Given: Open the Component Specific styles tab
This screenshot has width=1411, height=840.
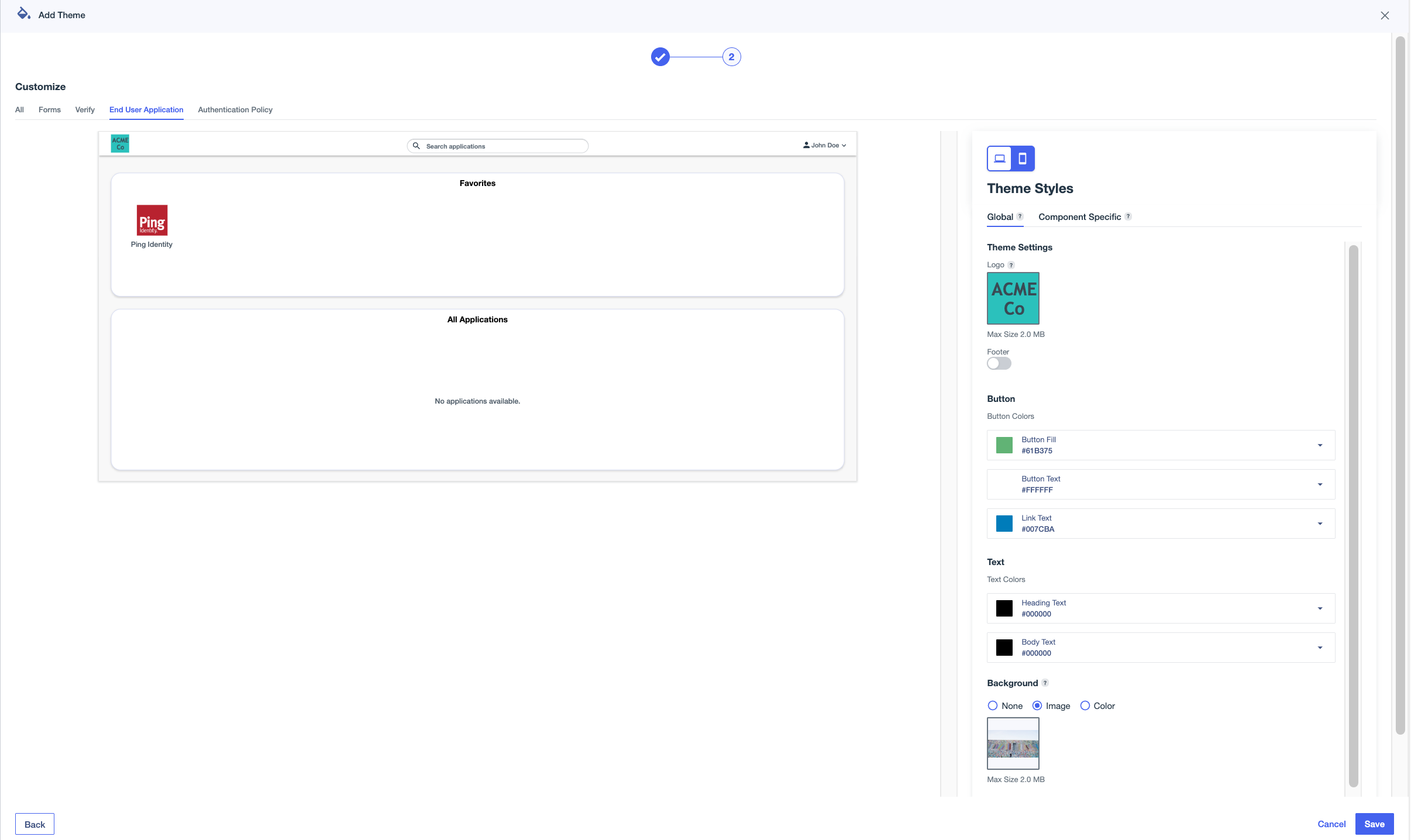Looking at the screenshot, I should coord(1079,217).
